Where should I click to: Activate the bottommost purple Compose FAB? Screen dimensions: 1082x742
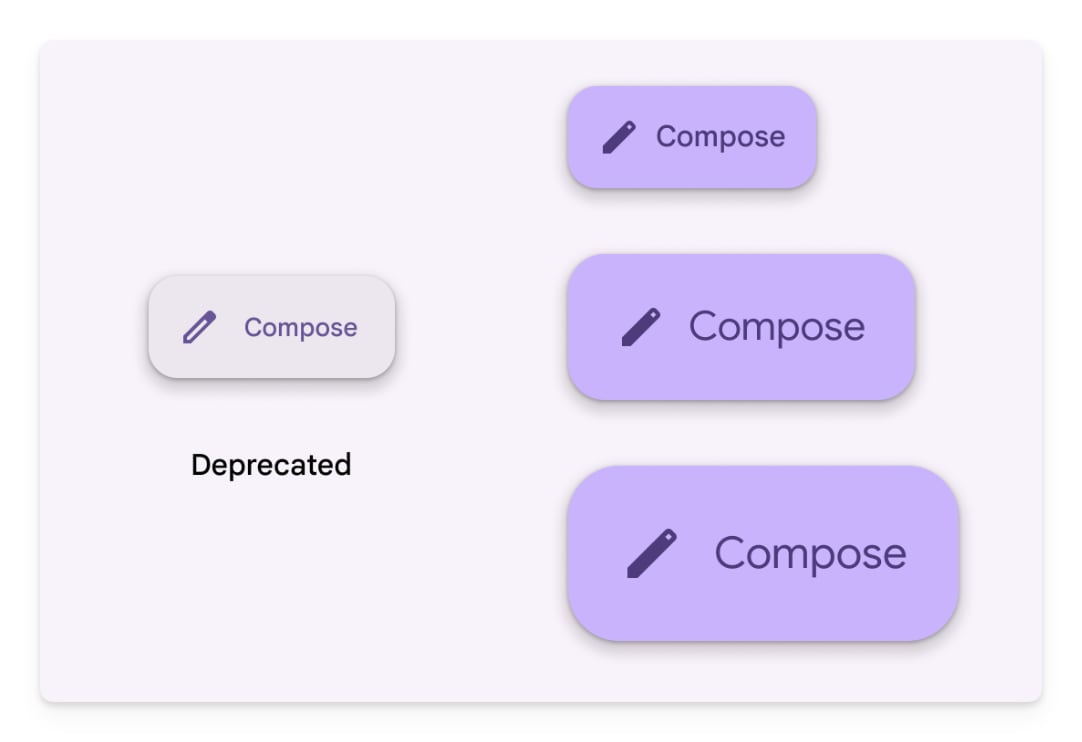[763, 553]
